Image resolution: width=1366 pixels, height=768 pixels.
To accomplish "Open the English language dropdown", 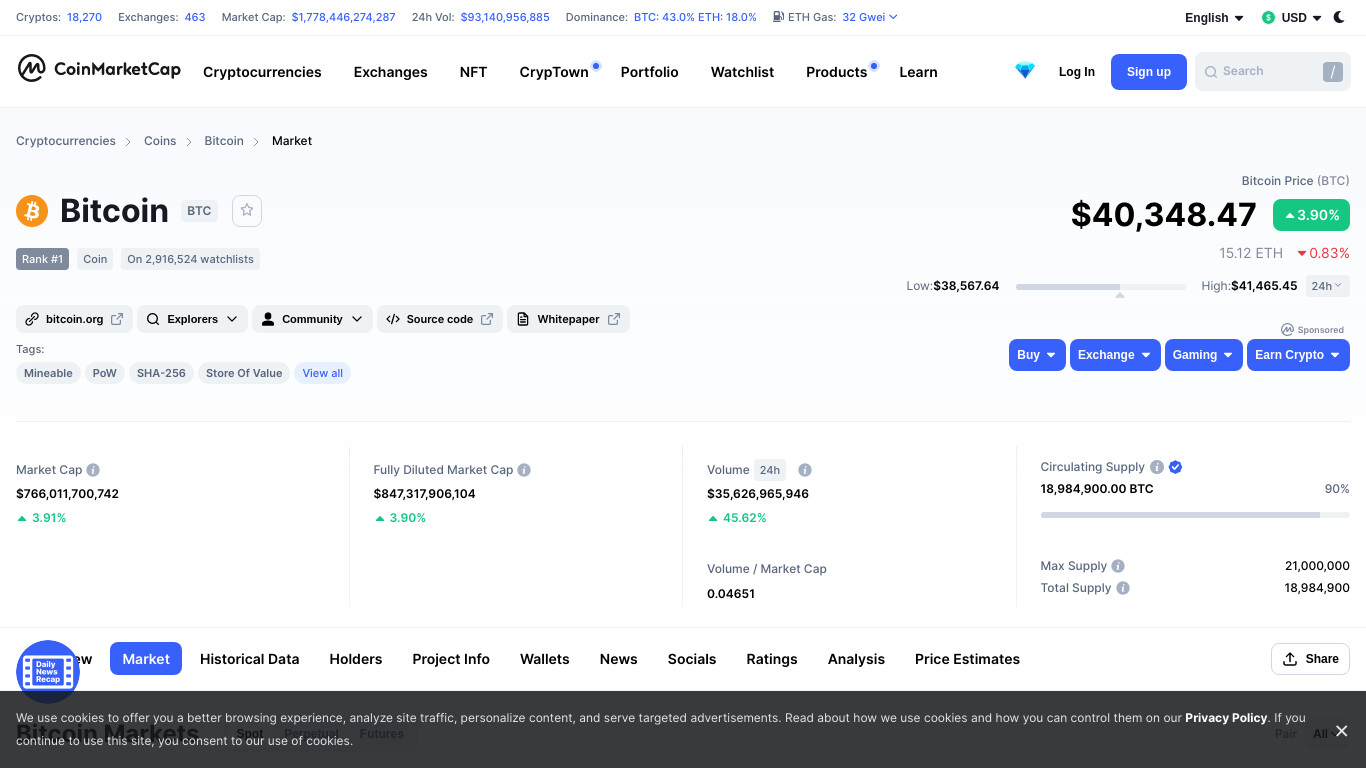I will coord(1214,17).
